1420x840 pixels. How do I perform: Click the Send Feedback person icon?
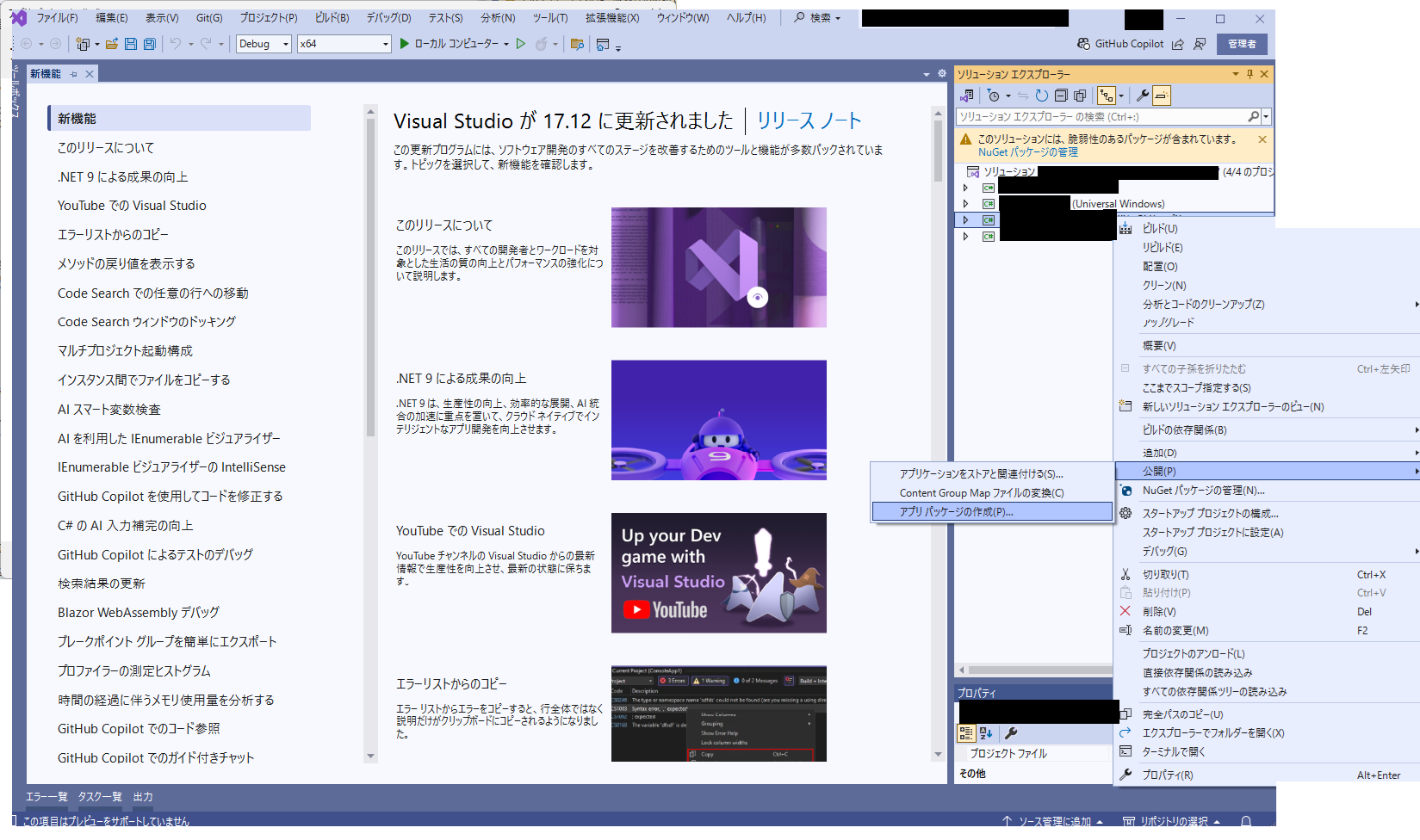coord(1200,44)
